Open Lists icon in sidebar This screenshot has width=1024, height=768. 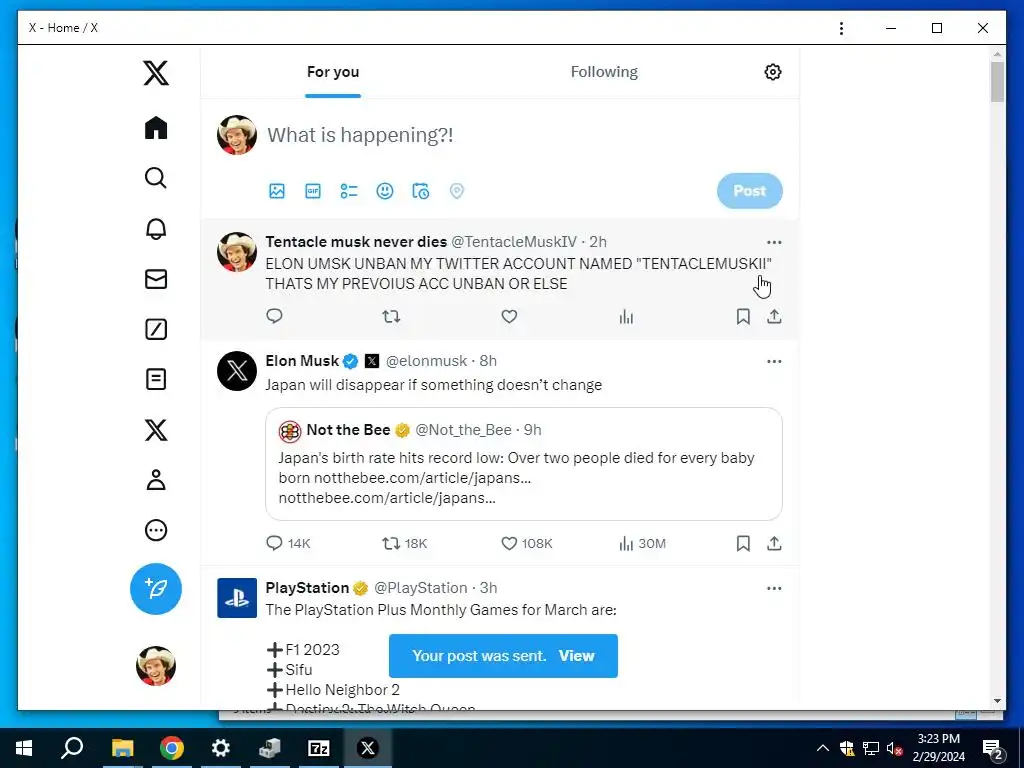point(156,379)
